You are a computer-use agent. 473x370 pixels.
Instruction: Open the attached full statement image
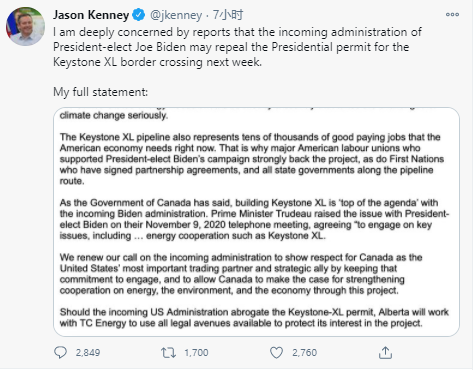(256, 222)
